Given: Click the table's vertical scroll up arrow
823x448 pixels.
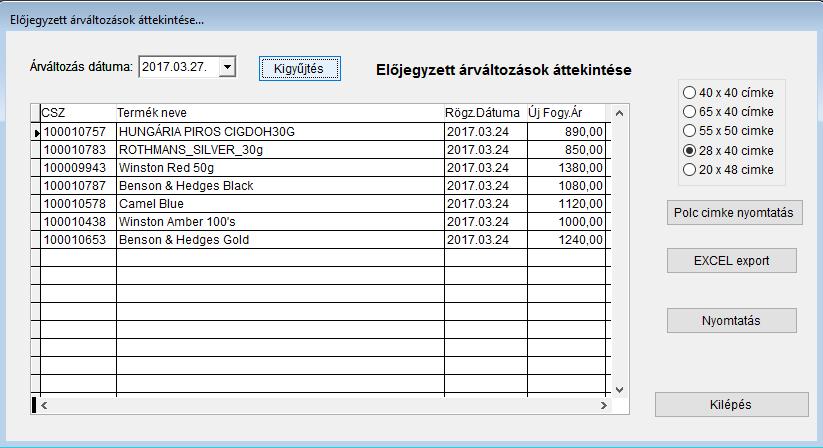Looking at the screenshot, I should [x=619, y=113].
